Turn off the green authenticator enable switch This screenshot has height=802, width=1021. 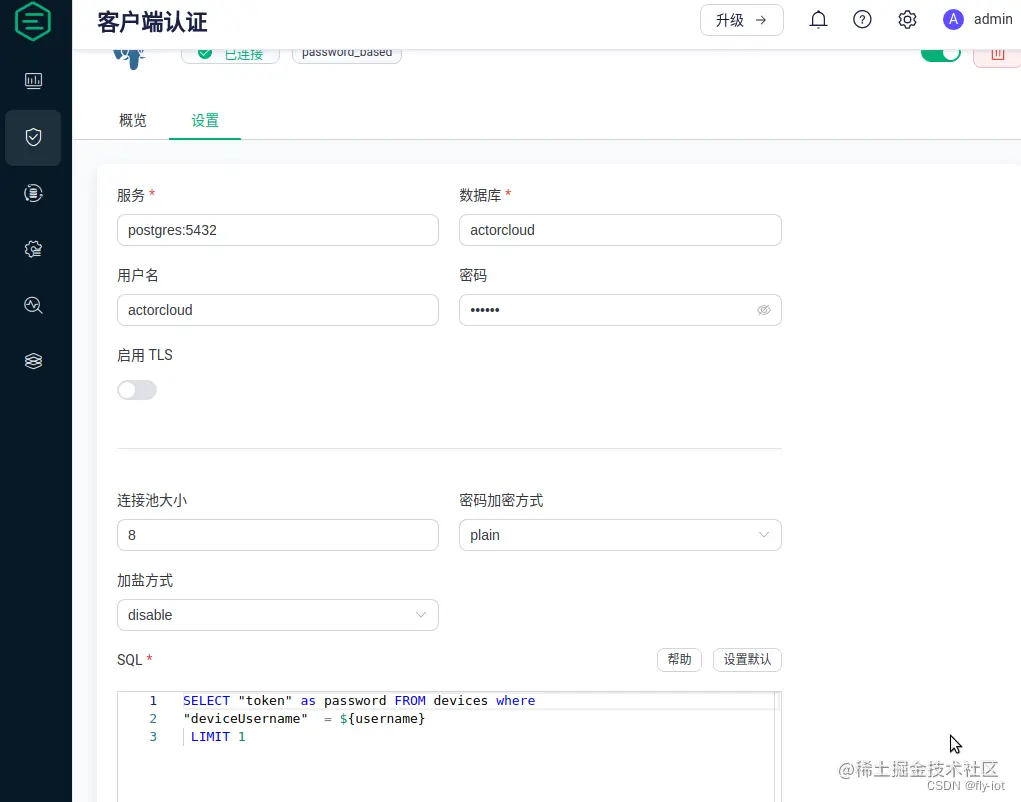pyautogui.click(x=941, y=55)
